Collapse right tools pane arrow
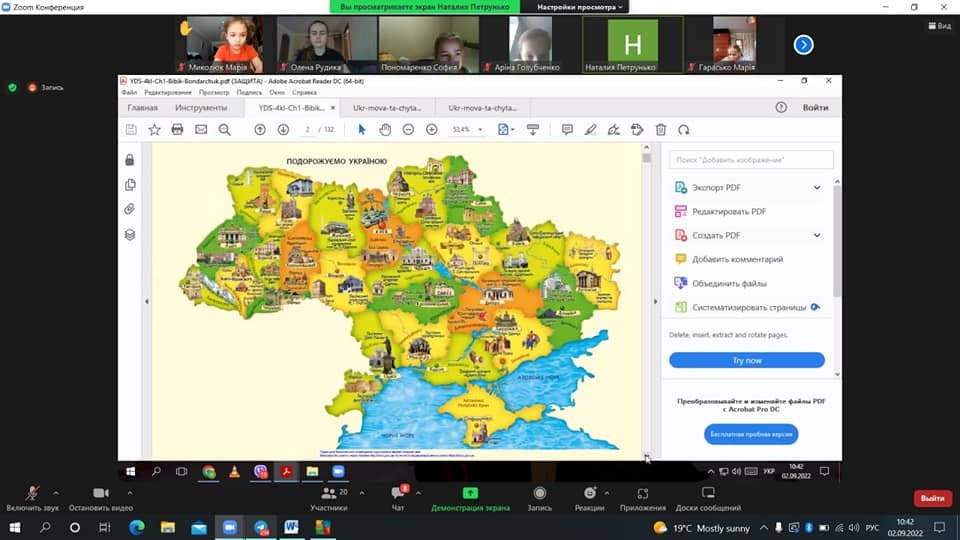Image resolution: width=960 pixels, height=540 pixels. point(656,301)
